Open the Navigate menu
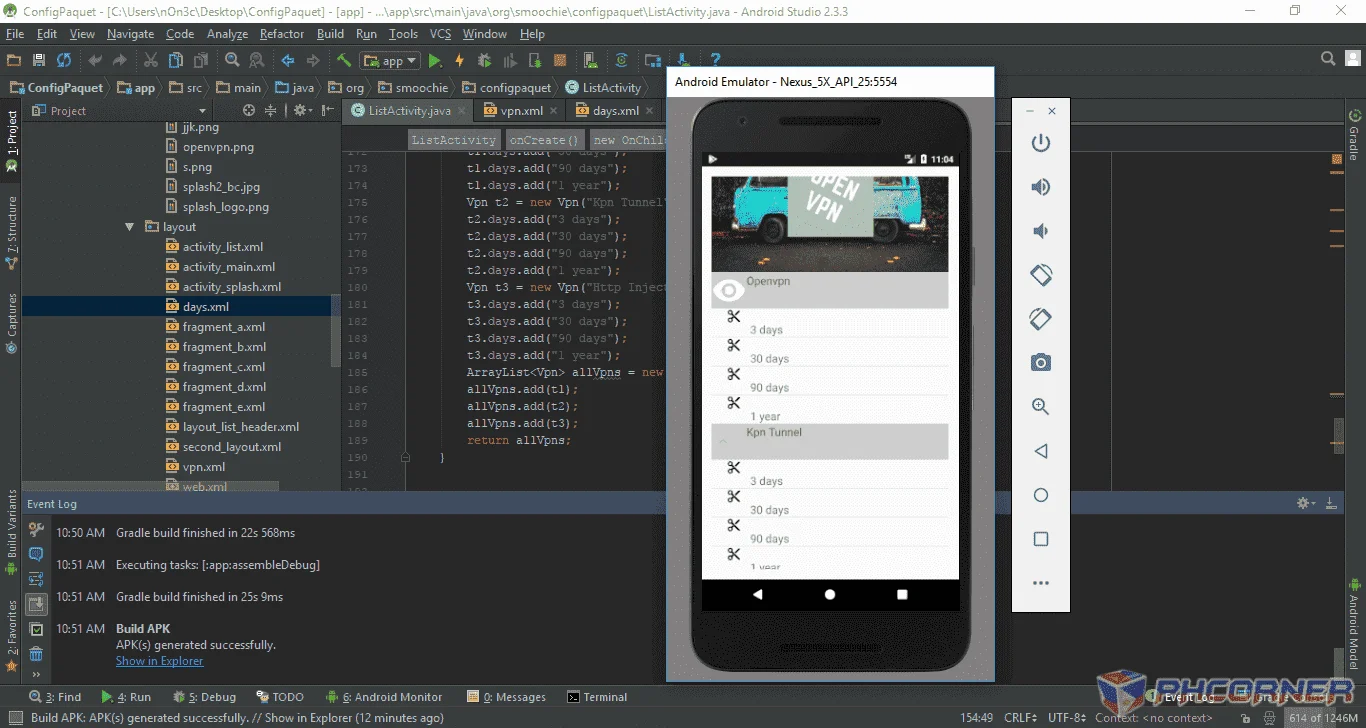This screenshot has height=728, width=1366. coord(130,34)
